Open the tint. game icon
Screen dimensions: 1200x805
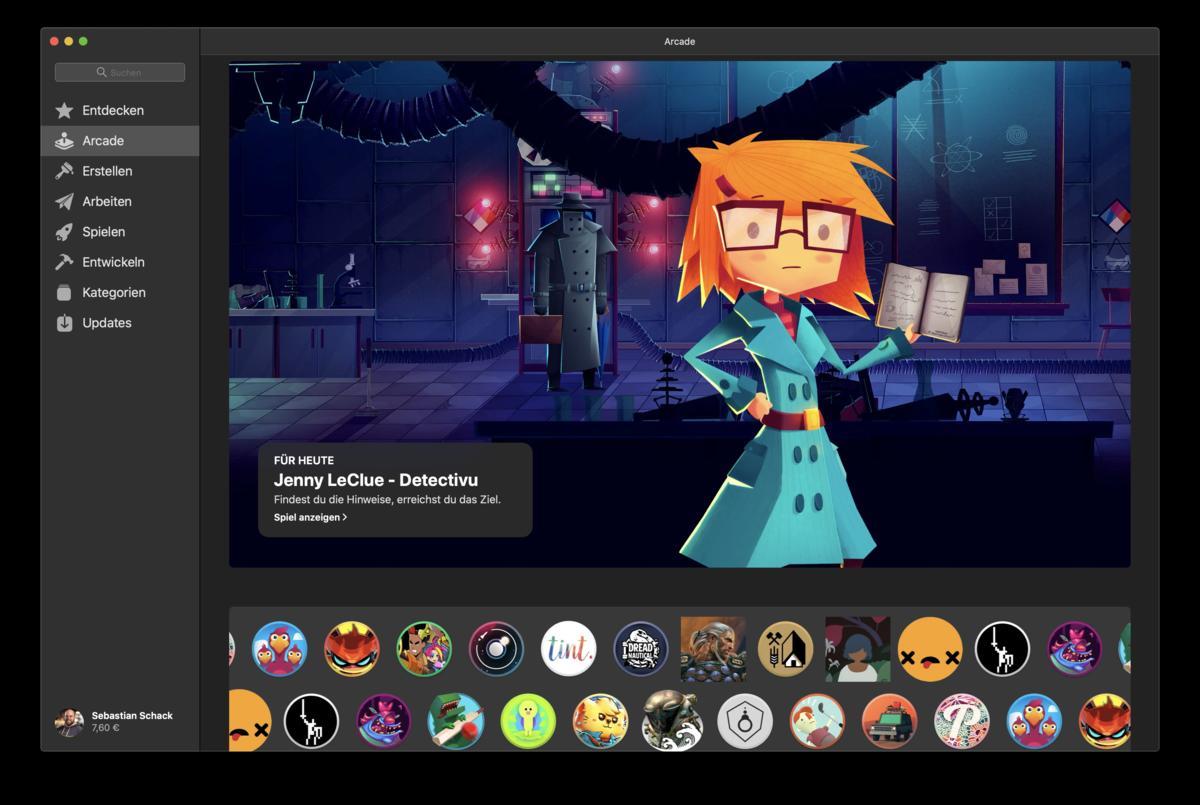click(568, 649)
